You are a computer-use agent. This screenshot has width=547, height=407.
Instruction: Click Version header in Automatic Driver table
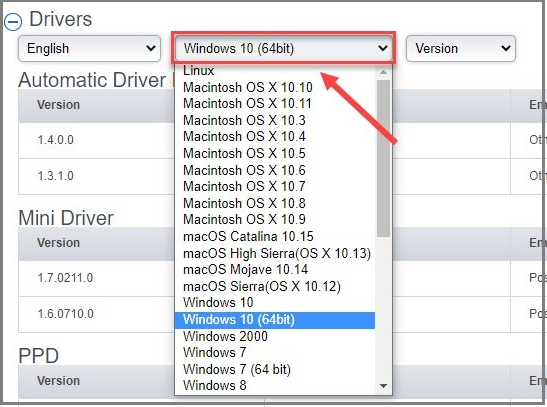click(x=59, y=105)
